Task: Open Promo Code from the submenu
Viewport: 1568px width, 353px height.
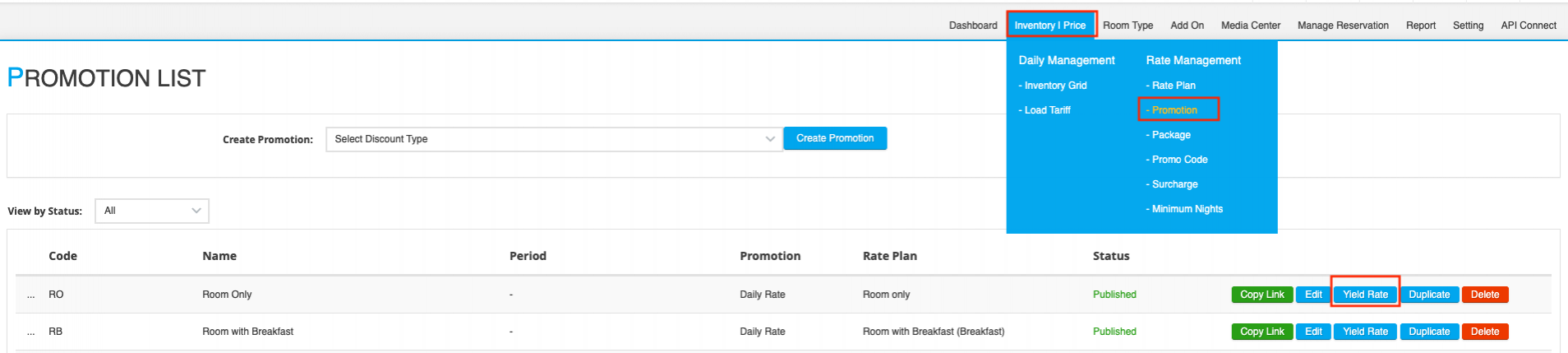Action: tap(1179, 160)
